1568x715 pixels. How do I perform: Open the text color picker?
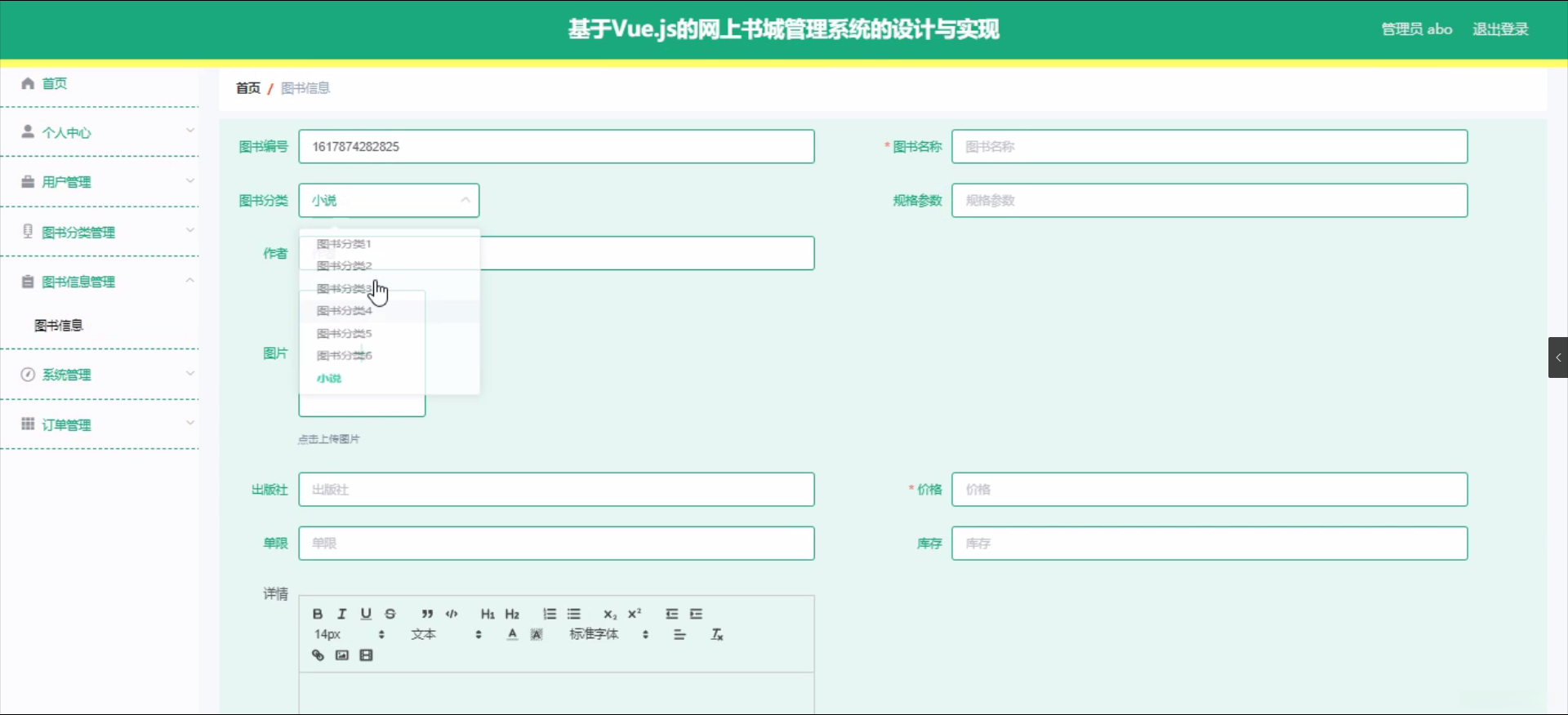point(512,634)
